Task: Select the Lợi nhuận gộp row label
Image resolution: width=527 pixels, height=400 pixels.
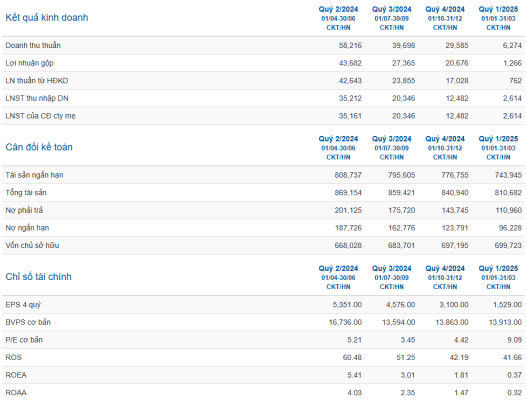Action: 29,63
